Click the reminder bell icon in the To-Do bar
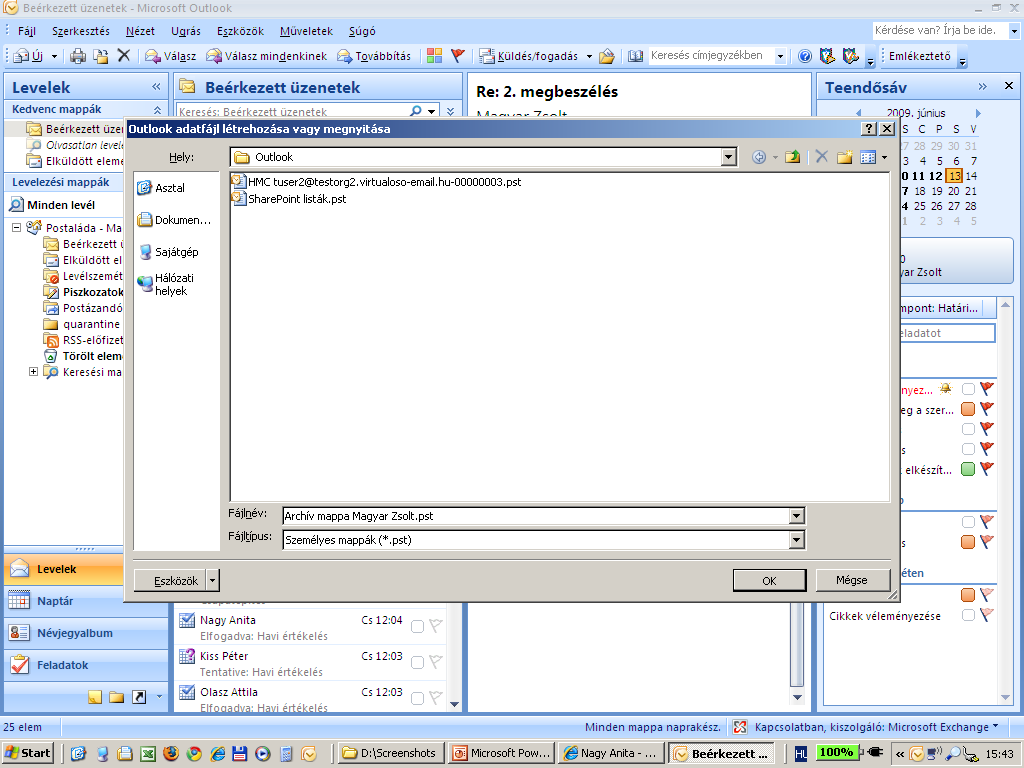1024x768 pixels. tap(945, 389)
